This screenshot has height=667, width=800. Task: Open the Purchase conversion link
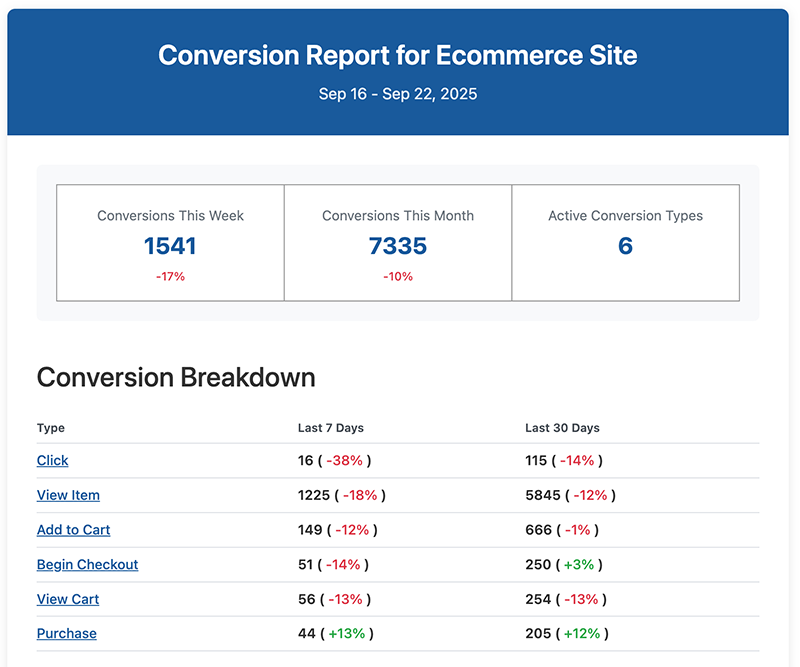click(x=67, y=633)
